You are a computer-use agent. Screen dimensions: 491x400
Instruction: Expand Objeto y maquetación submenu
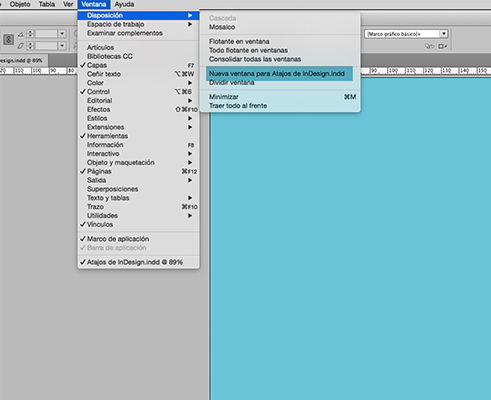pyautogui.click(x=138, y=162)
